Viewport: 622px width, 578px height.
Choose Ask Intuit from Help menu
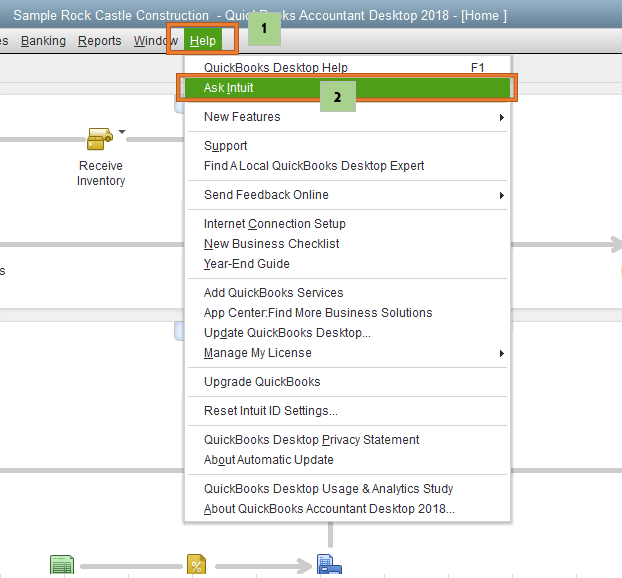347,88
